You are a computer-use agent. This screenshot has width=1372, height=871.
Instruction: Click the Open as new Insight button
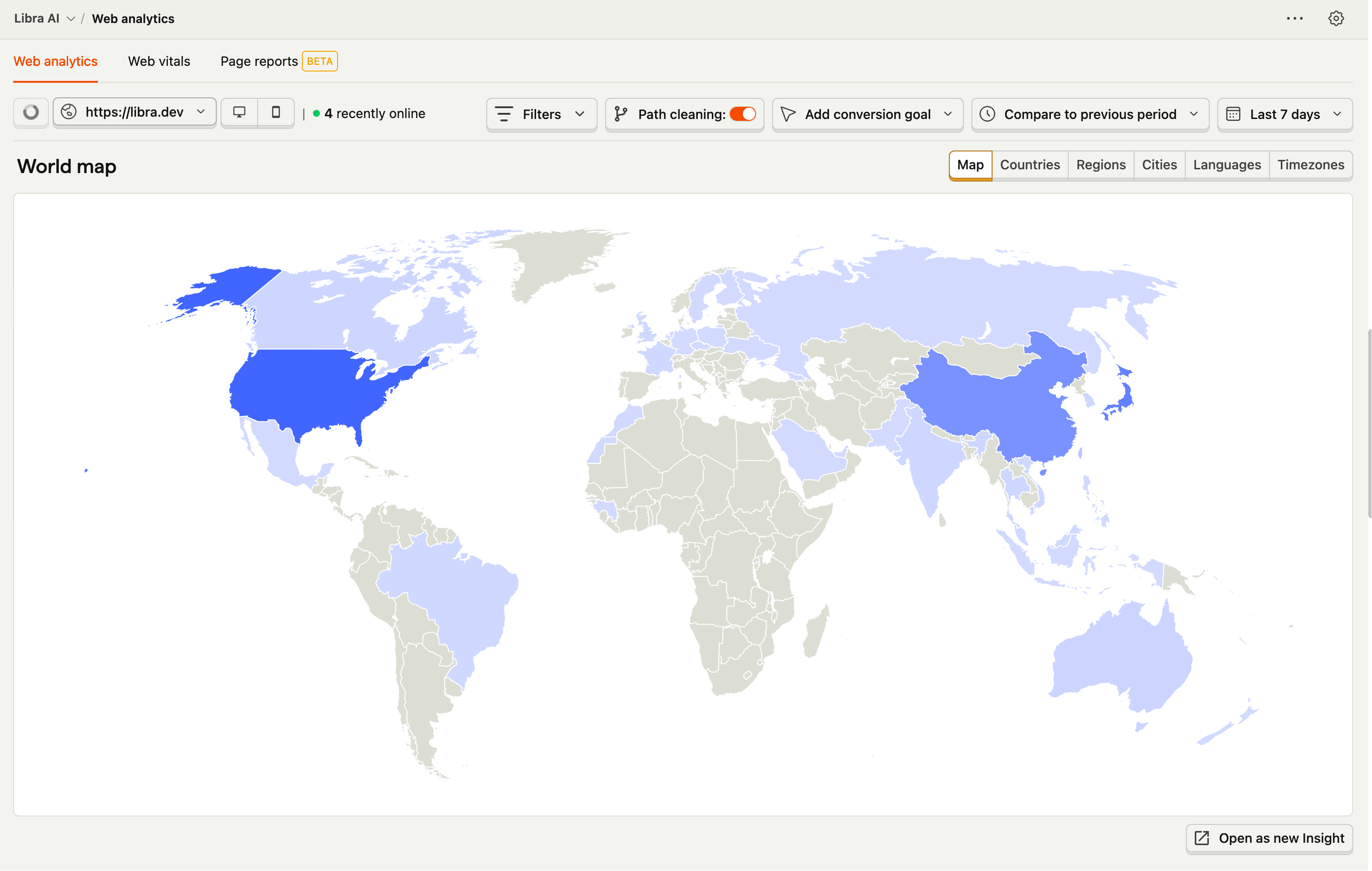pyautogui.click(x=1269, y=838)
